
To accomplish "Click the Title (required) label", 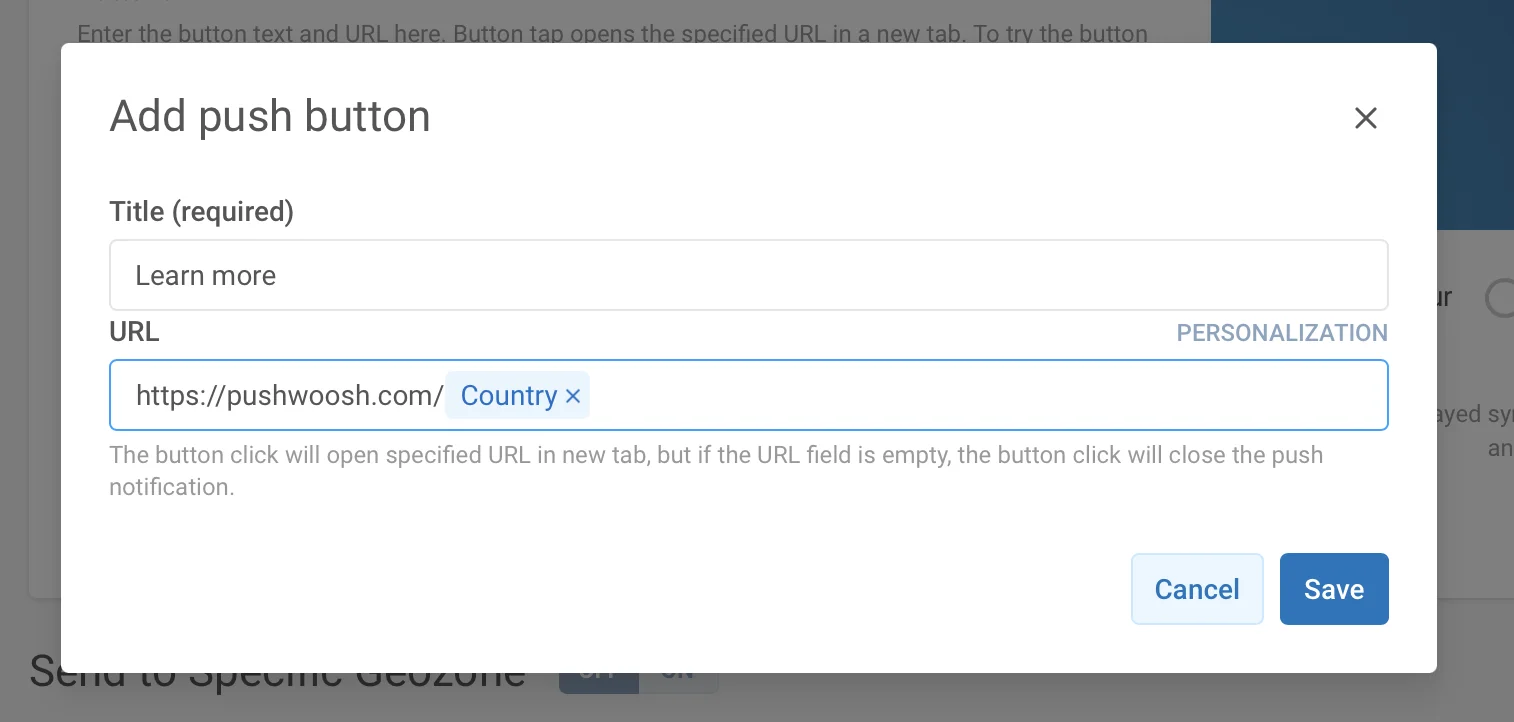I will pos(201,211).
